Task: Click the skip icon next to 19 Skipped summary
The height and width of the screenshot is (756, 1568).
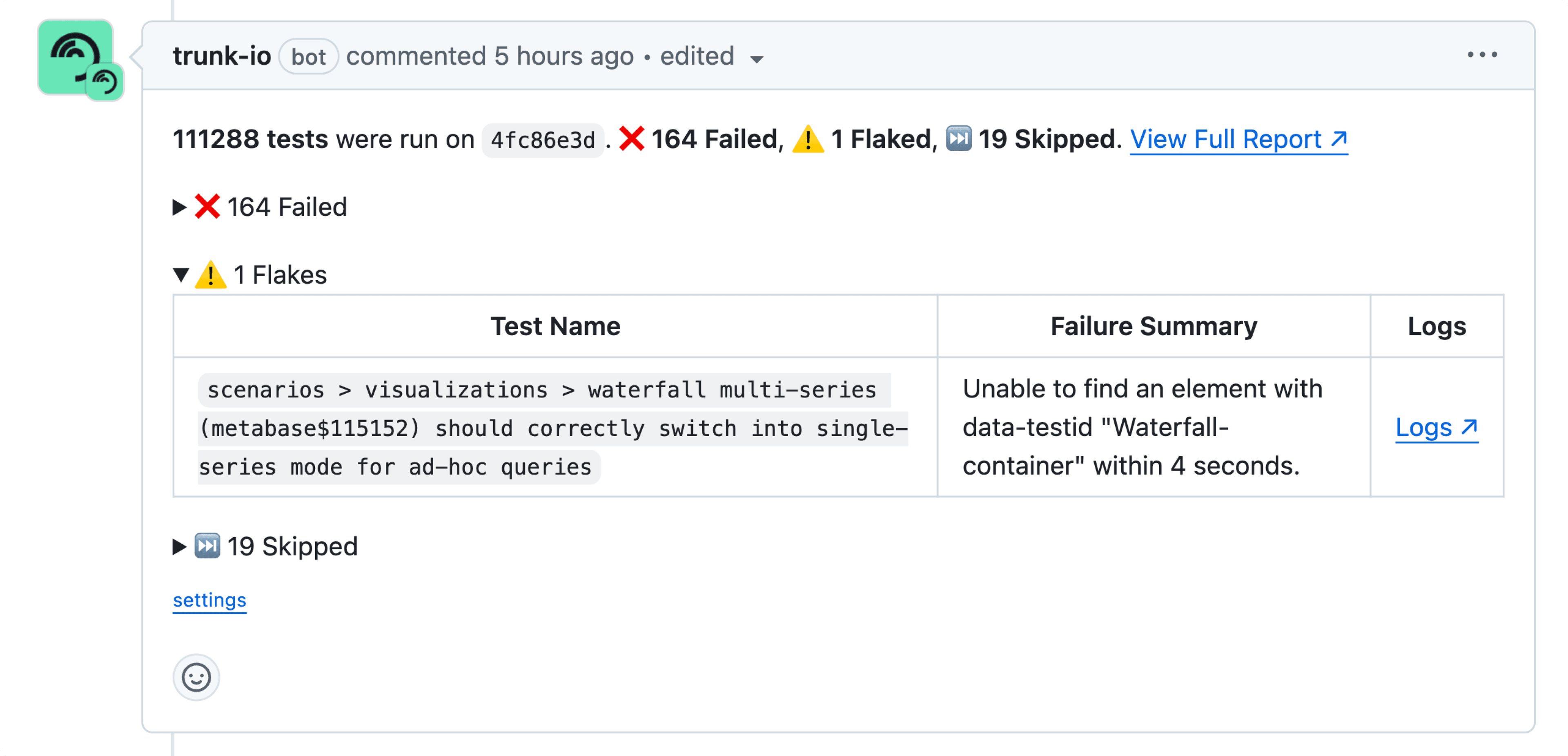Action: tap(958, 138)
